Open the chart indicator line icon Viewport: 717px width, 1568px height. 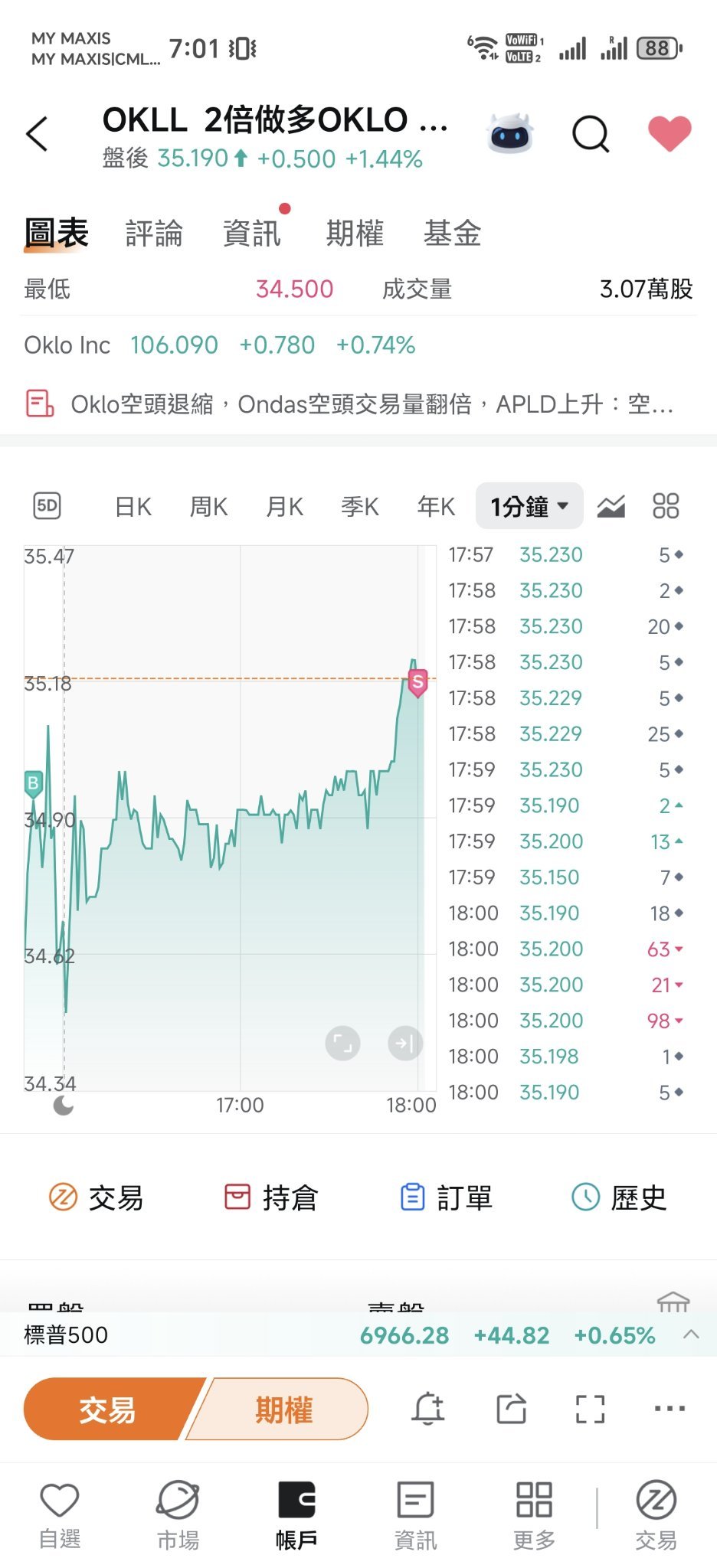(611, 506)
